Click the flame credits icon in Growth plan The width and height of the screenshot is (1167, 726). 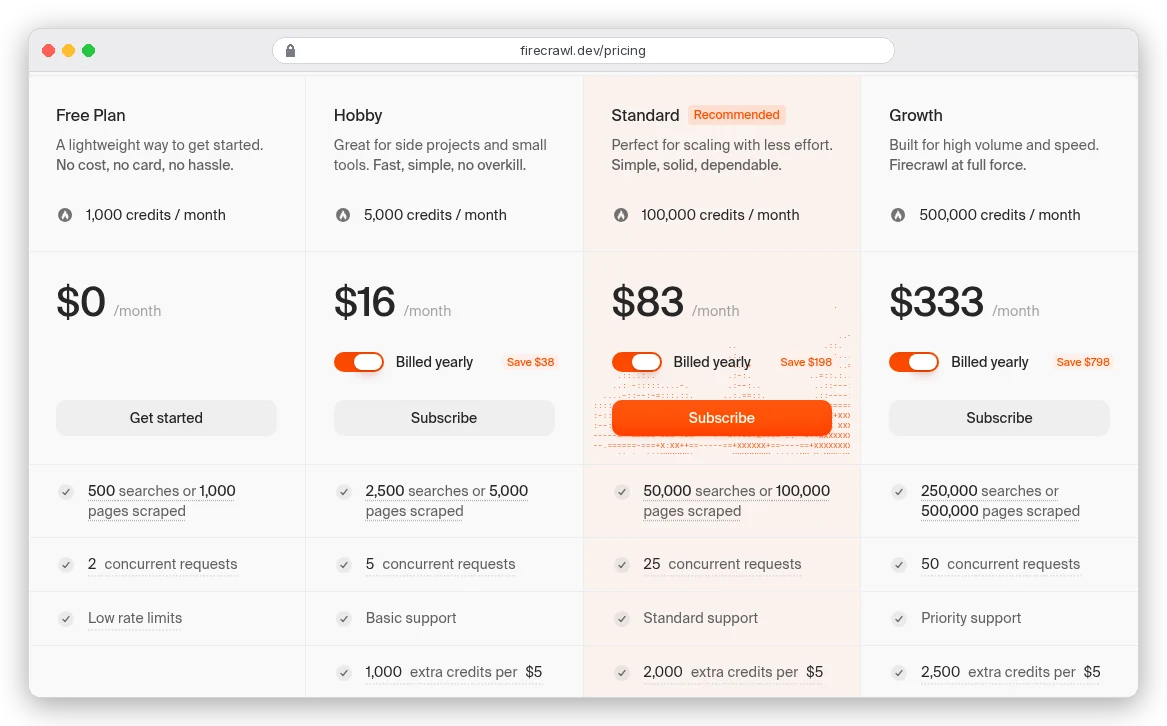pos(898,215)
